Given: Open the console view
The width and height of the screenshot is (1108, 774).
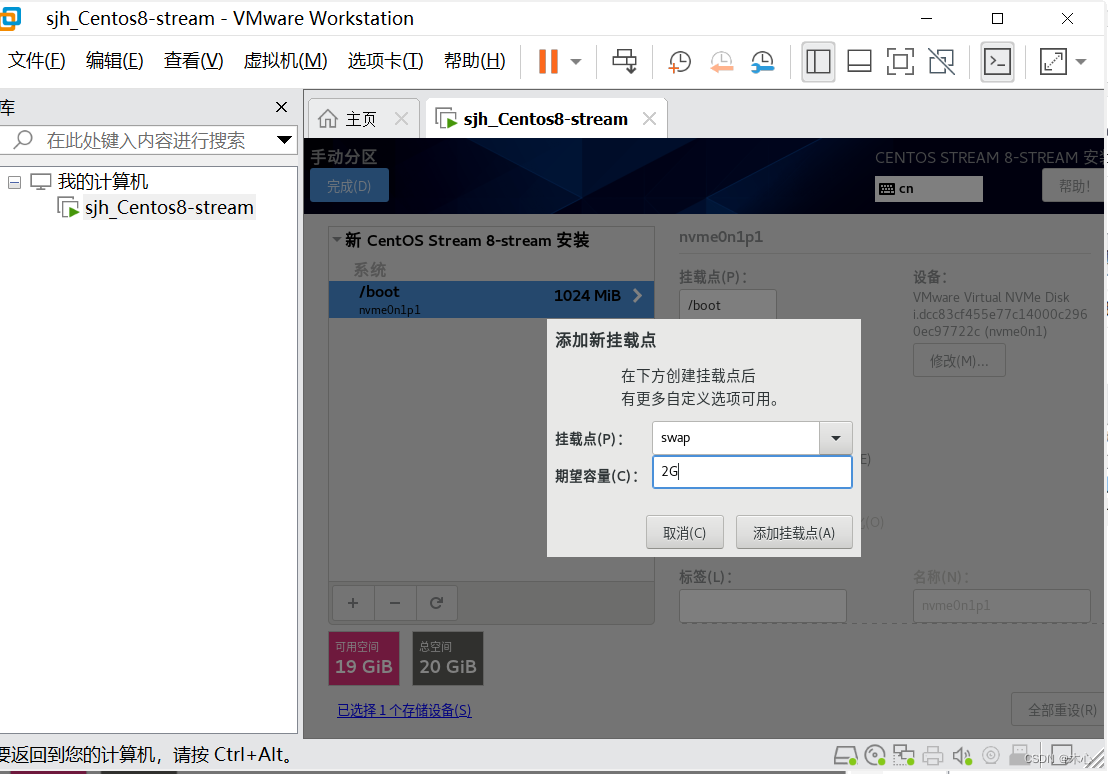Looking at the screenshot, I should tap(997, 61).
